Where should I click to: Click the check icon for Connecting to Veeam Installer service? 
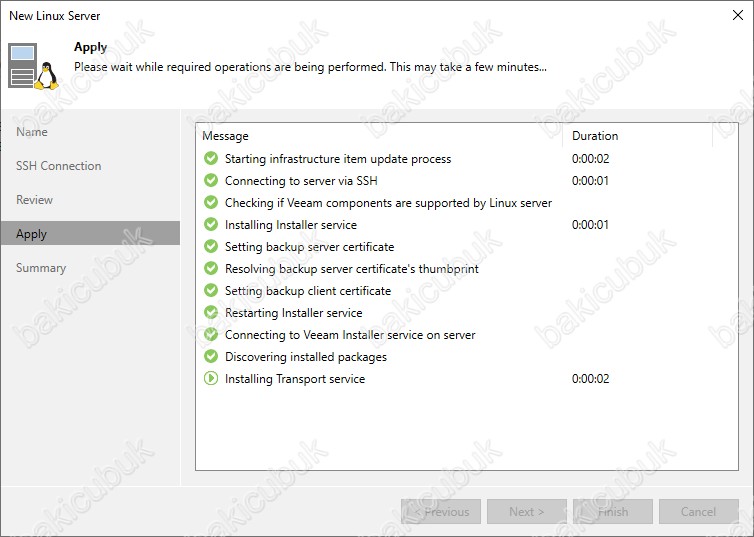(211, 334)
